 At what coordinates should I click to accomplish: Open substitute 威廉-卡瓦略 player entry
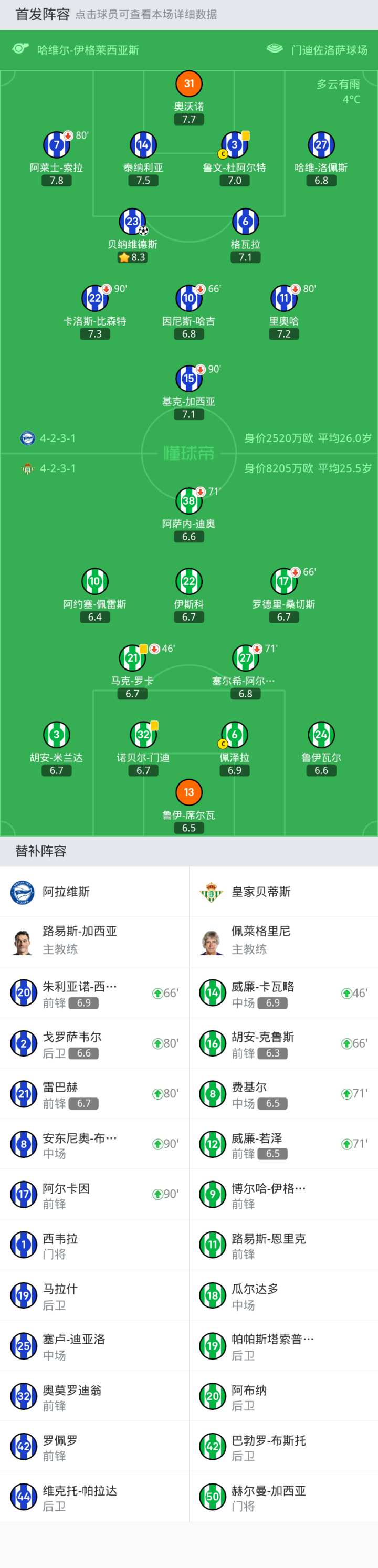[x=283, y=993]
